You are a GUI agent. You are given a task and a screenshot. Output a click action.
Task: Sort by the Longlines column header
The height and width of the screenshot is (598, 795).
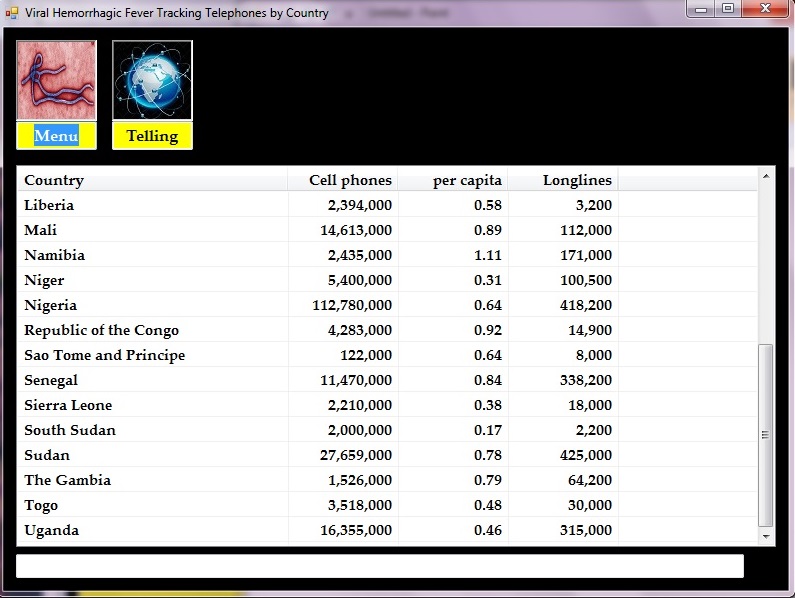click(x=563, y=180)
